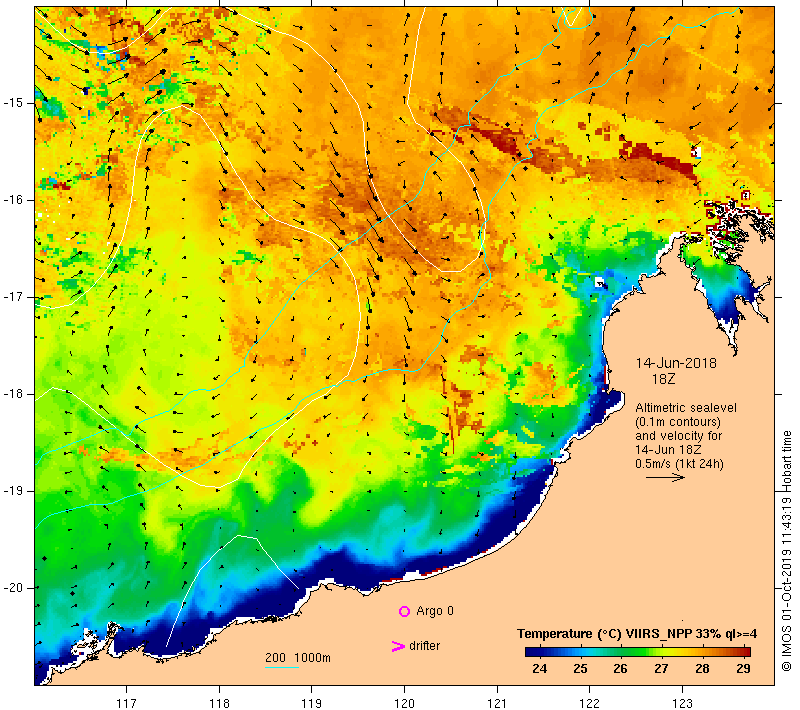
Task: Click the '200 1000m' isobath label
Action: (298, 657)
